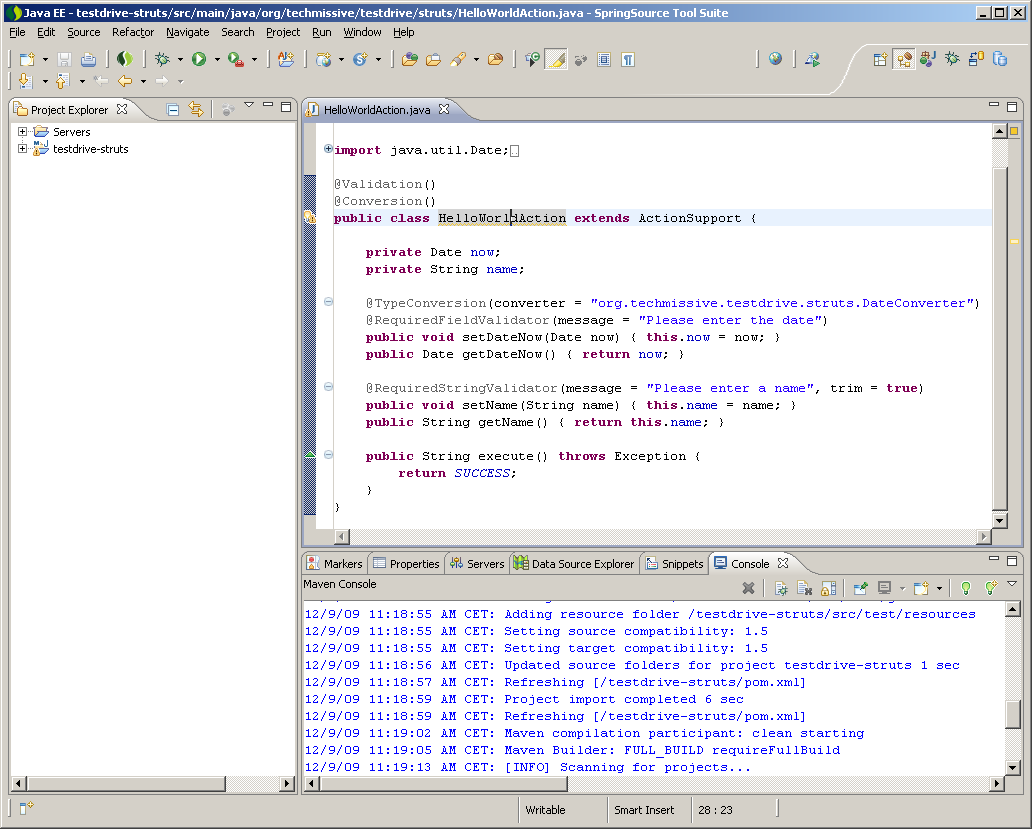Open the Spring dashboard green leaf icon
Viewport: 1032px width, 829px height.
pos(124,59)
